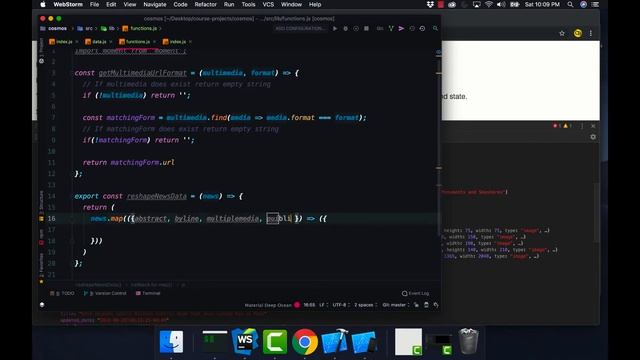Viewport: 640px width, 360px height.
Task: Click the src folder breadcrumb
Action: (x=85, y=29)
